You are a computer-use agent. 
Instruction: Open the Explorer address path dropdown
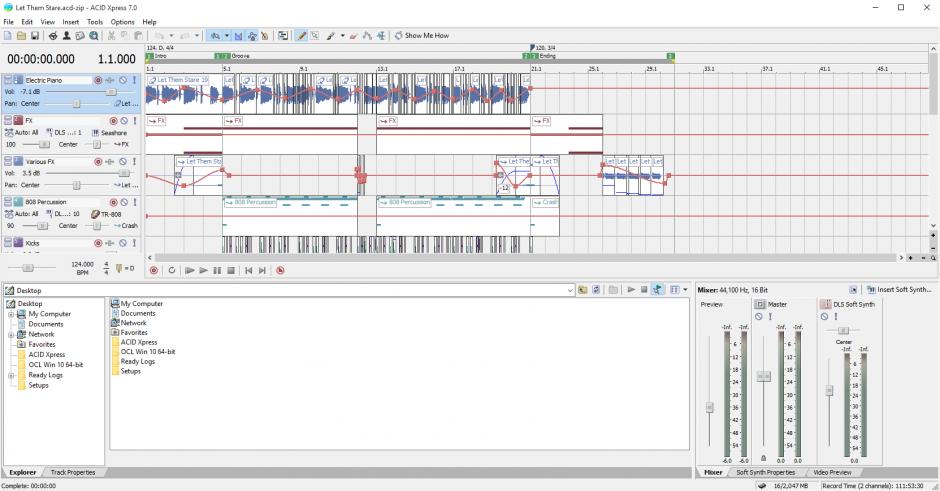tap(570, 290)
